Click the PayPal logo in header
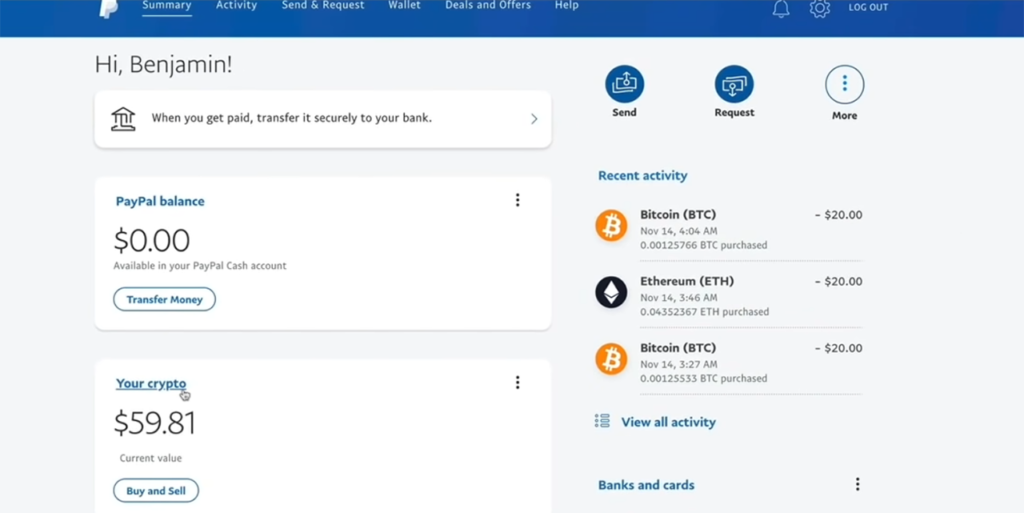The width and height of the screenshot is (1024, 513). point(109,8)
